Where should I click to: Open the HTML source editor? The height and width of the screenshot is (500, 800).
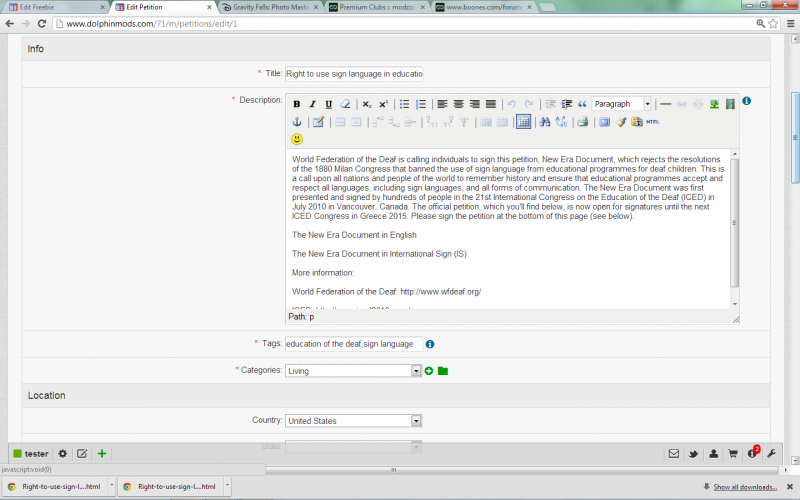coord(653,122)
